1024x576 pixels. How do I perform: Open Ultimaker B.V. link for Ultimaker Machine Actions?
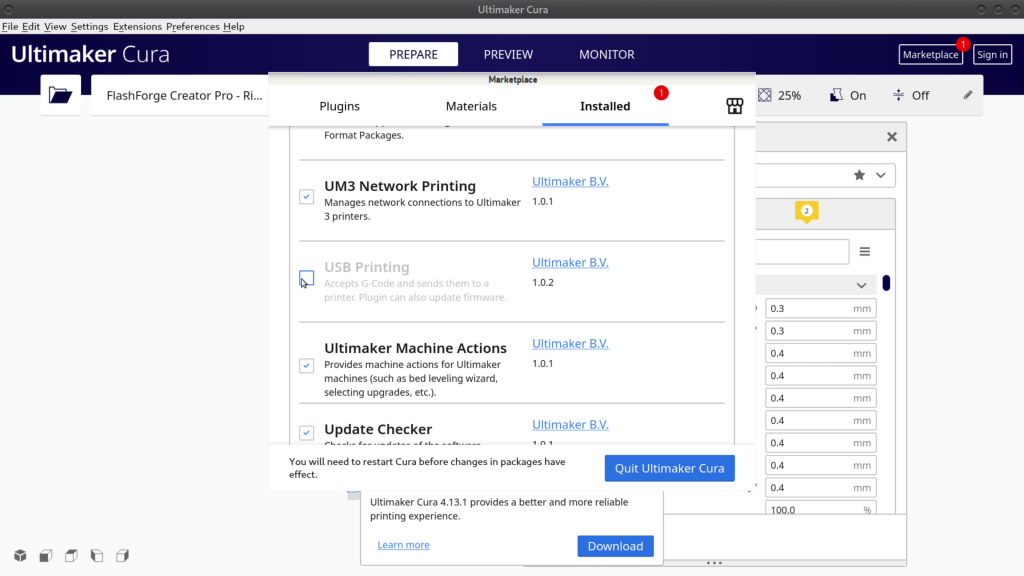click(570, 344)
